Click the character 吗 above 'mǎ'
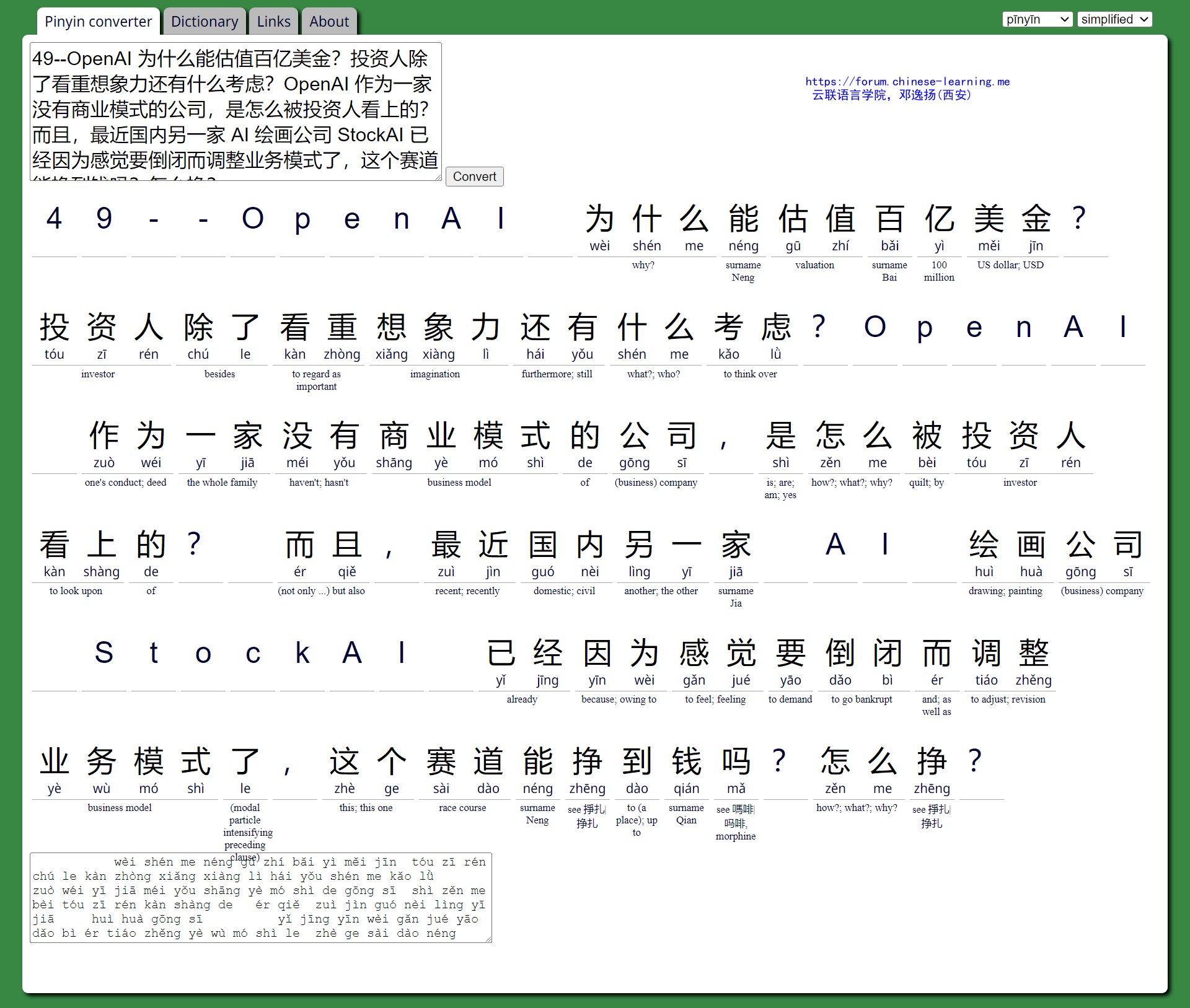The image size is (1190, 1008). (x=736, y=761)
